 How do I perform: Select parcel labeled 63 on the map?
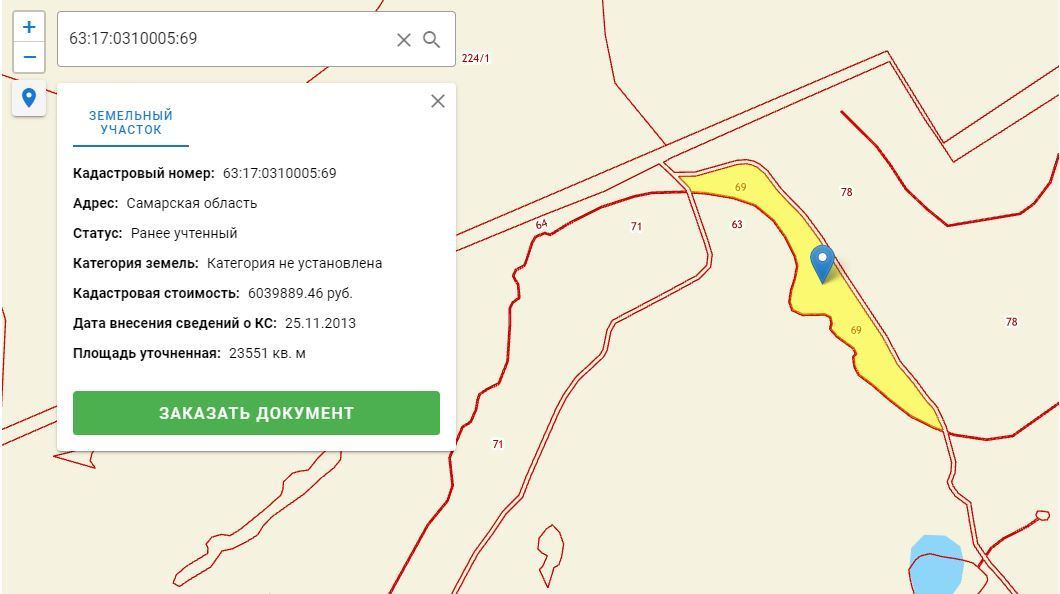pos(737,224)
